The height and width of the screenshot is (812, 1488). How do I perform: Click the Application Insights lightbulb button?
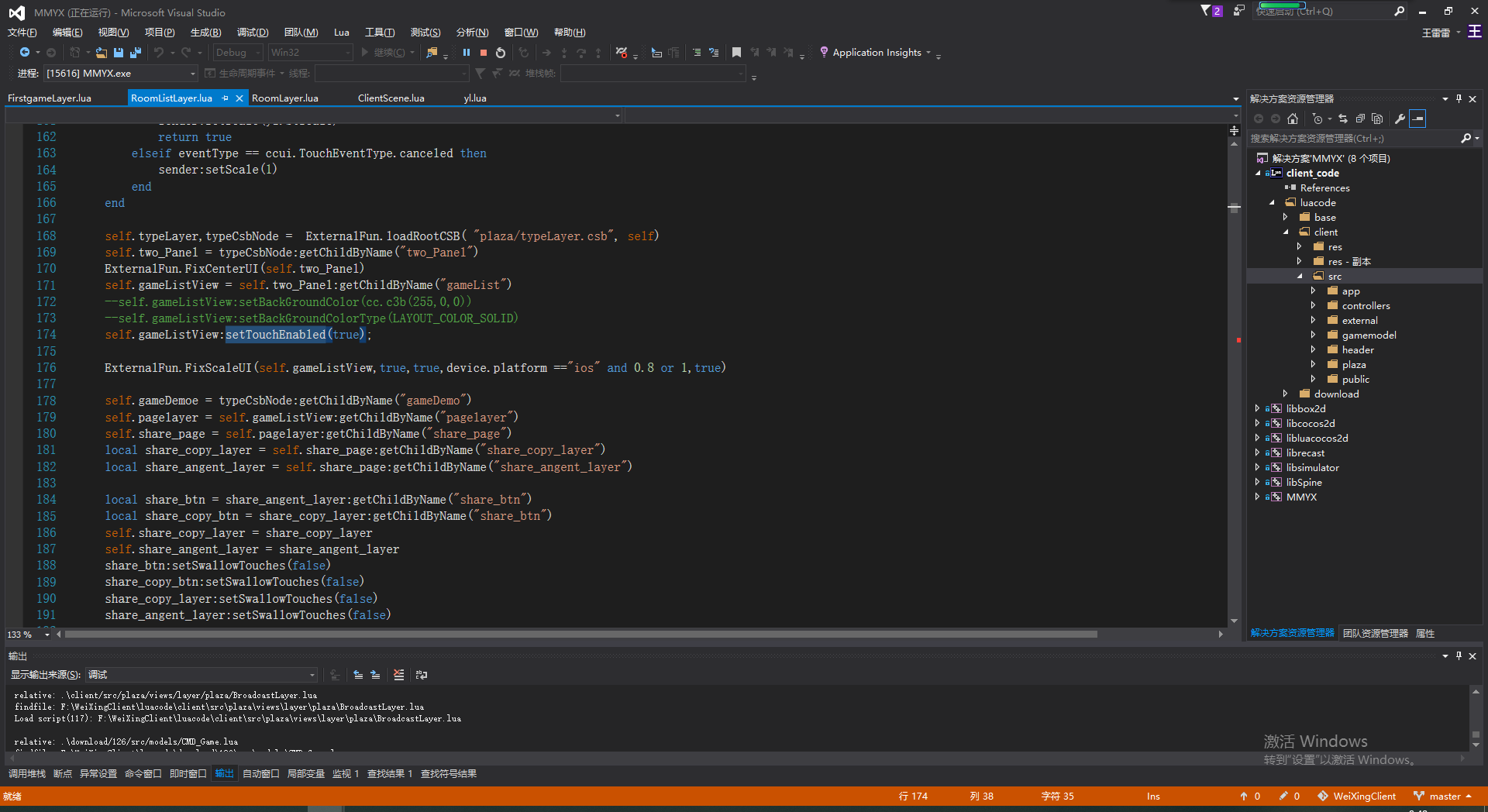875,53
